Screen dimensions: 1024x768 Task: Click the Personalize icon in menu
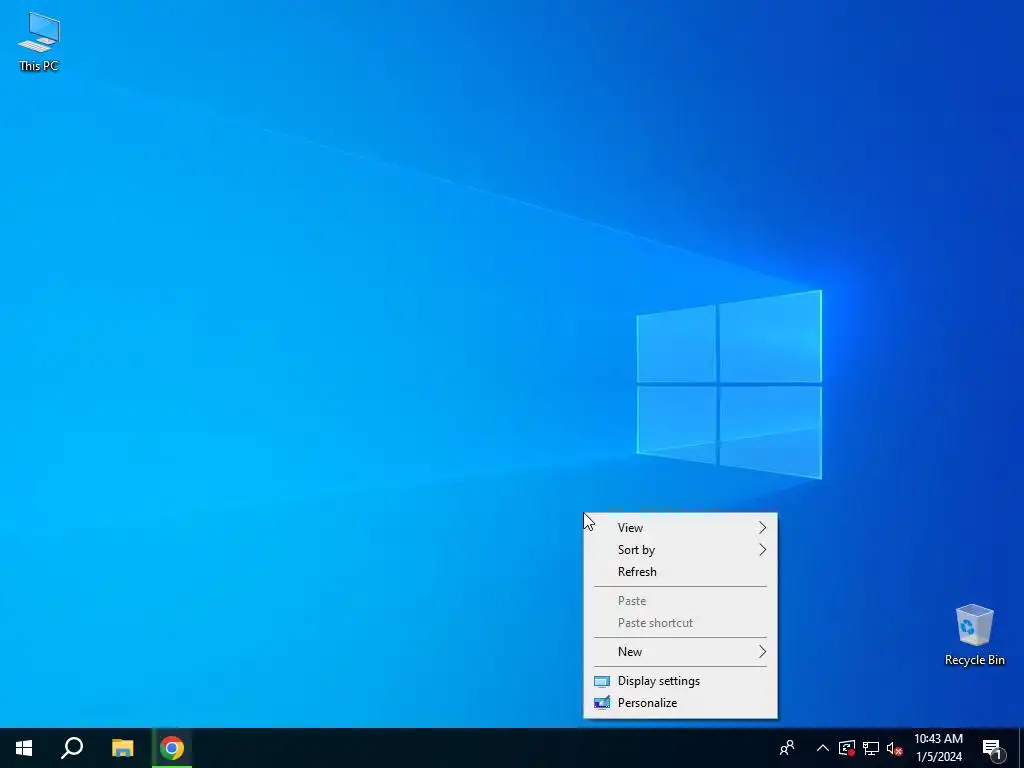(x=601, y=703)
